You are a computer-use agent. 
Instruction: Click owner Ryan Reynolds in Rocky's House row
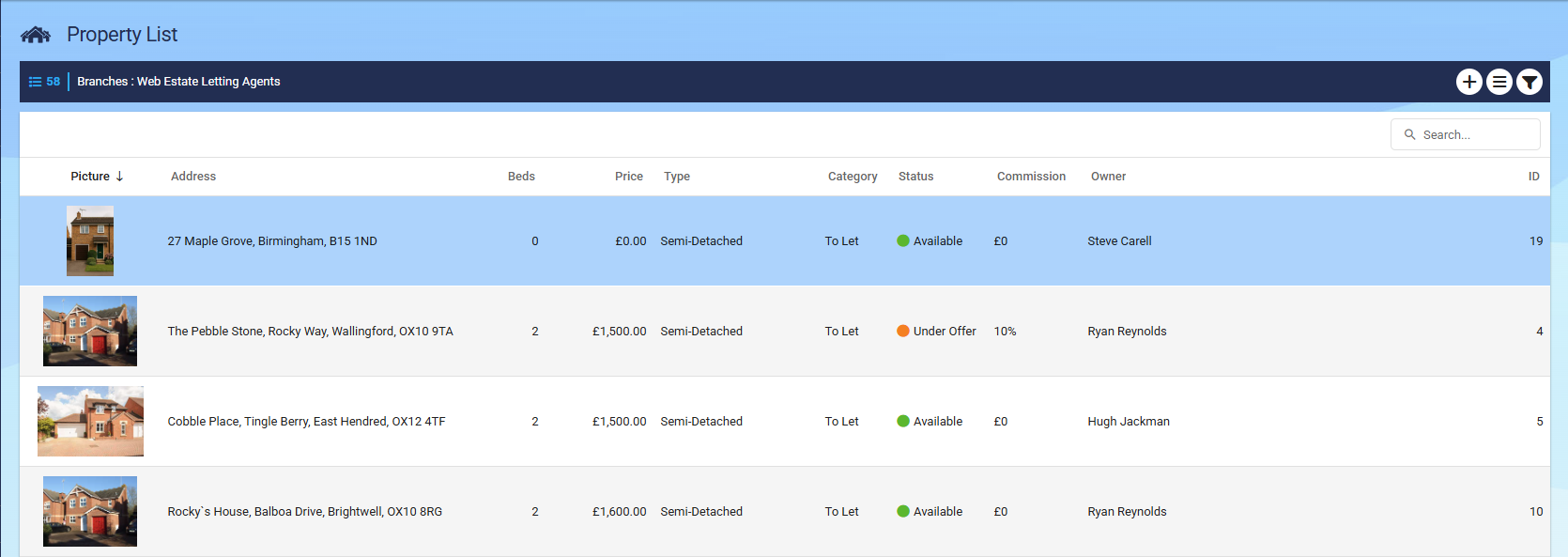(x=1127, y=512)
